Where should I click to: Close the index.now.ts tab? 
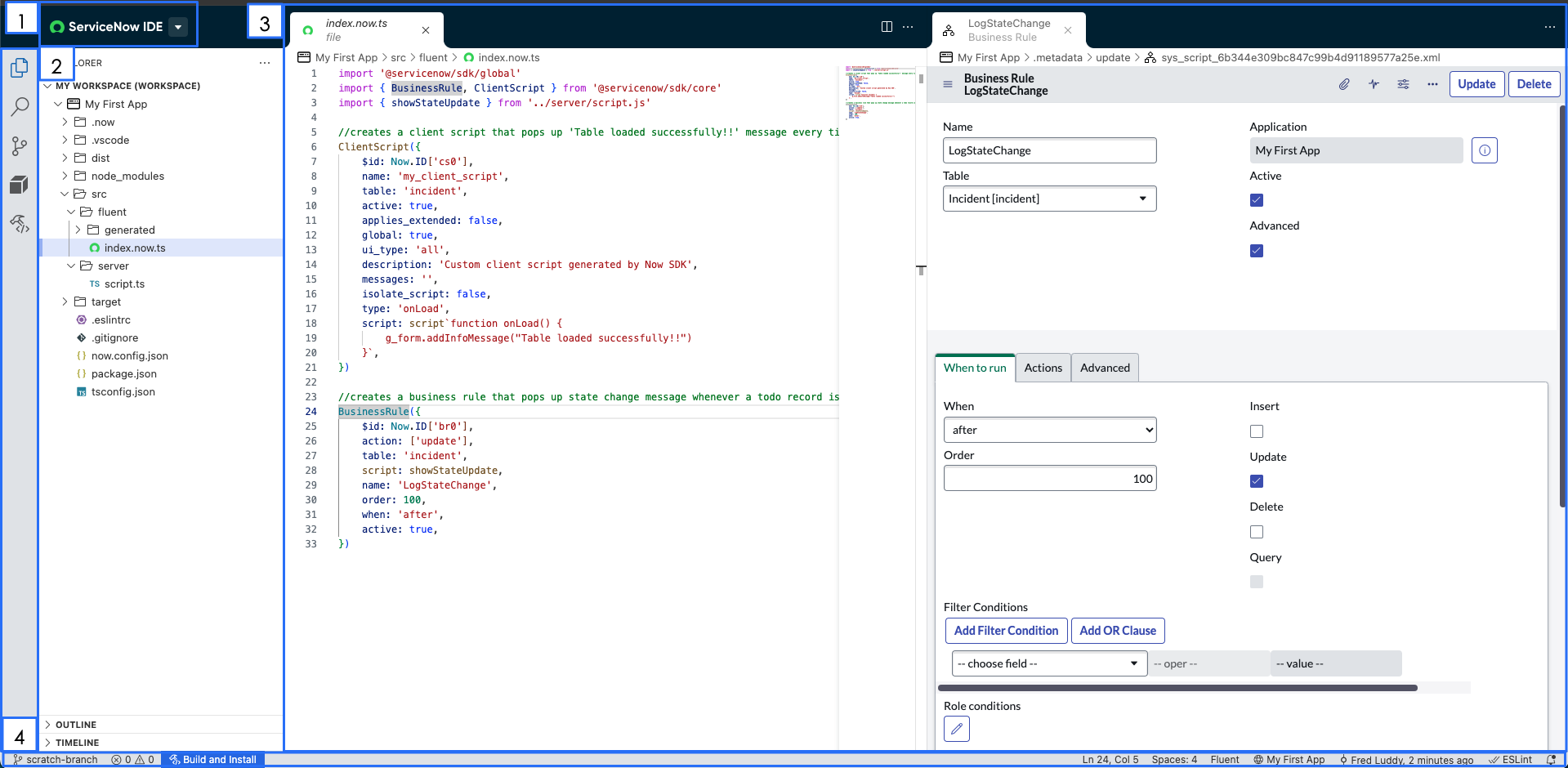426,30
